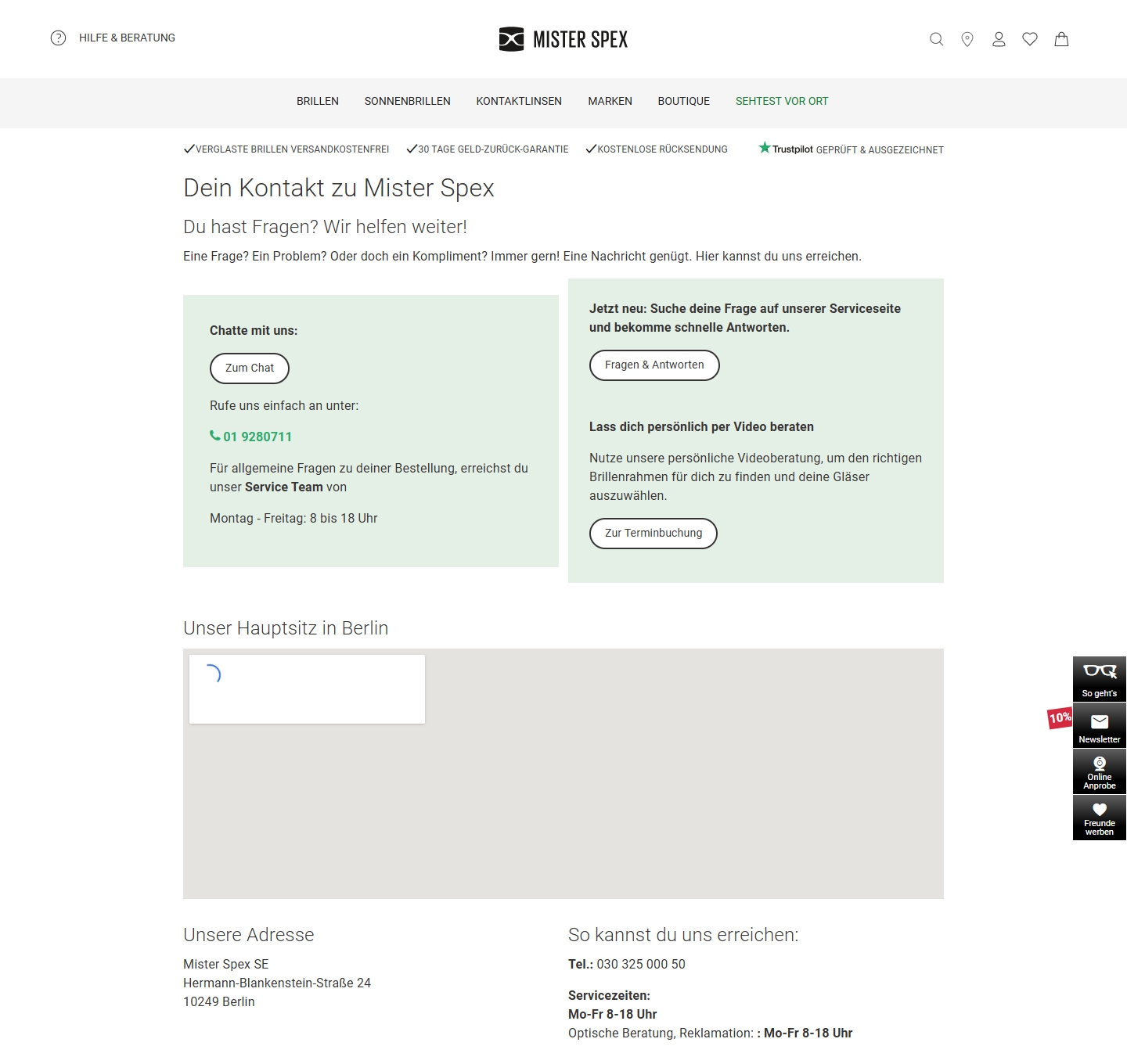Click the 10% discount badge

pyautogui.click(x=1060, y=717)
